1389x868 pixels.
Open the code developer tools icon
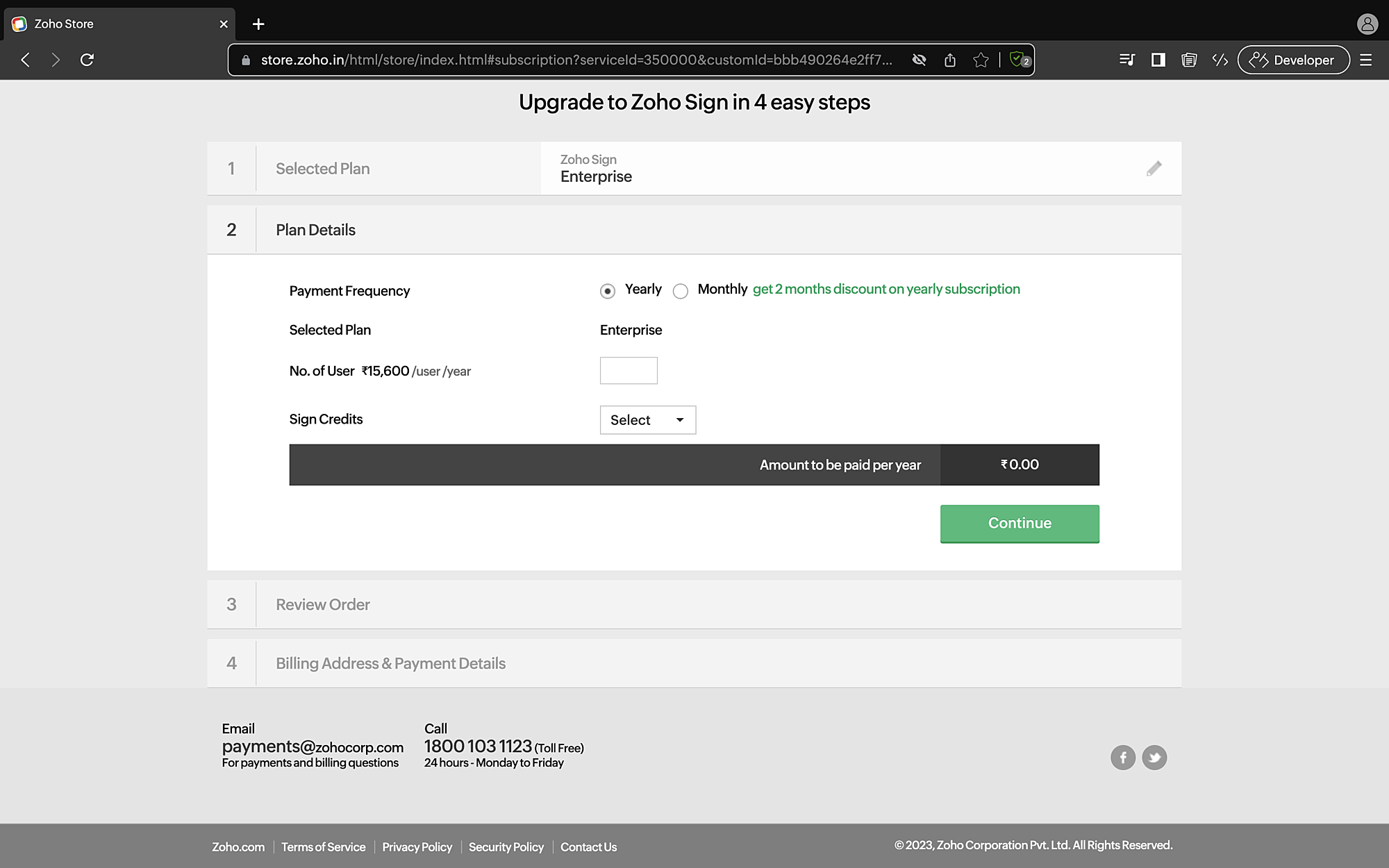[x=1220, y=60]
